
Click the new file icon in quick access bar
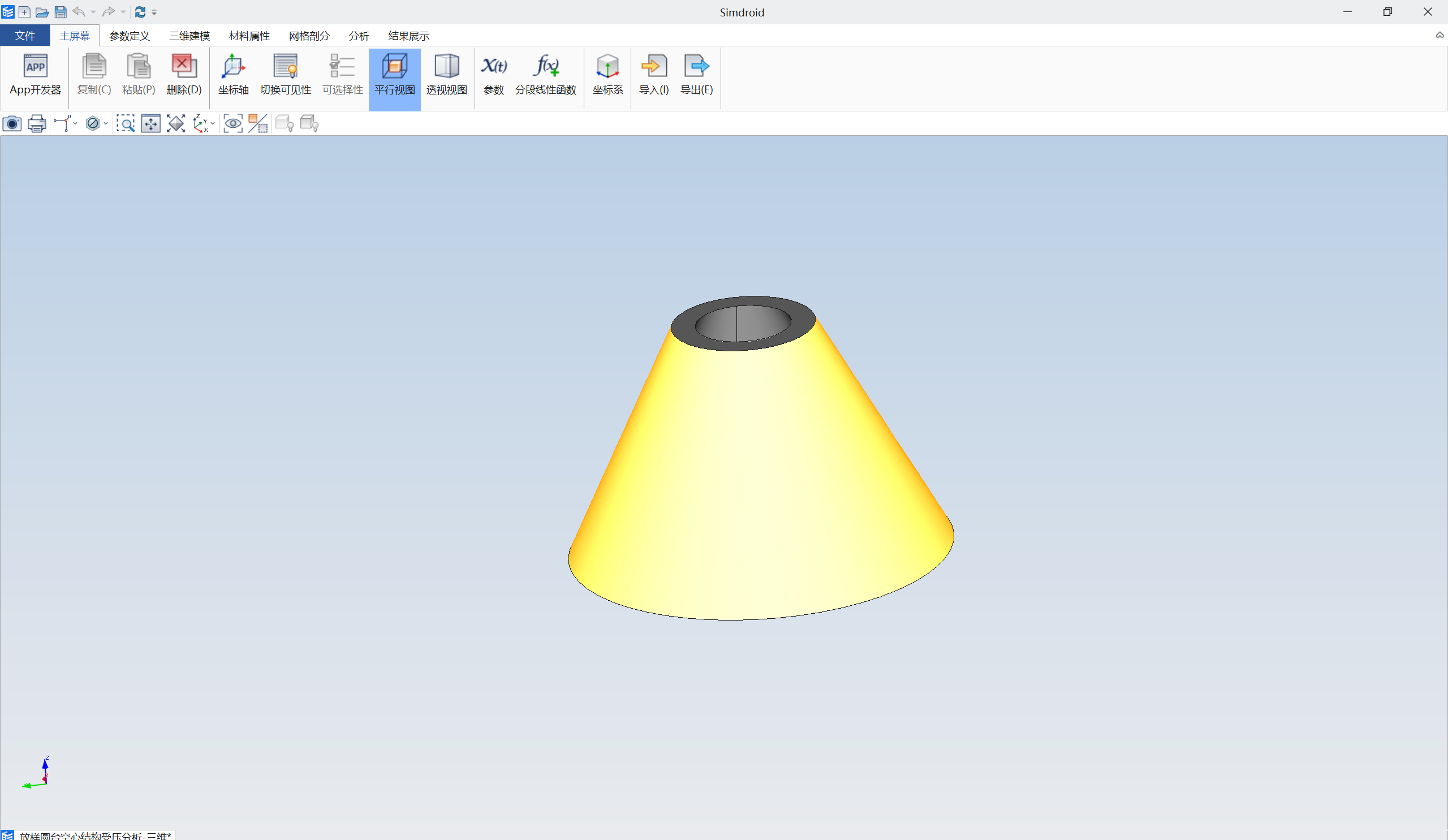click(x=24, y=12)
